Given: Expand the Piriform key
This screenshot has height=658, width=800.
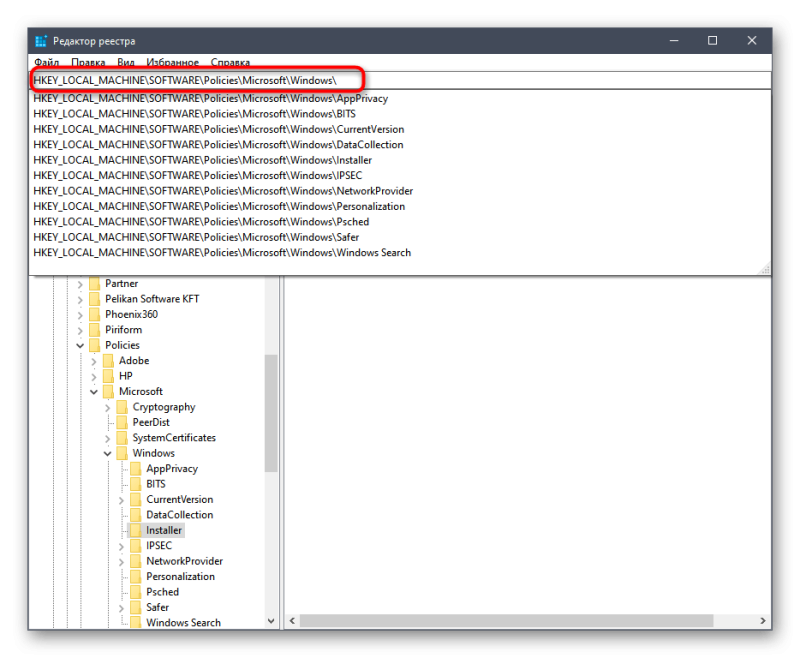Looking at the screenshot, I should [80, 330].
